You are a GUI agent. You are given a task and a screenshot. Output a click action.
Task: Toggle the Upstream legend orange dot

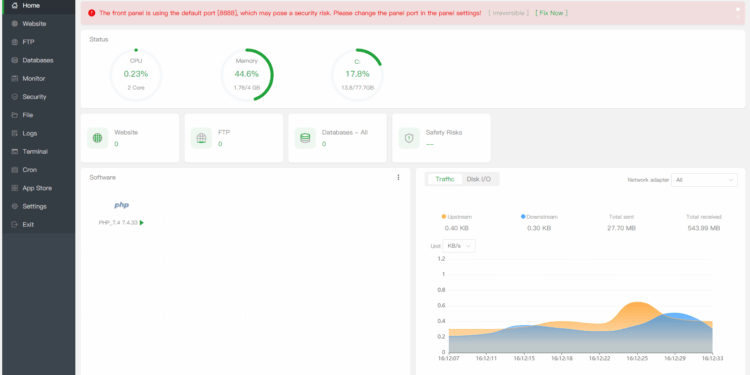click(444, 217)
